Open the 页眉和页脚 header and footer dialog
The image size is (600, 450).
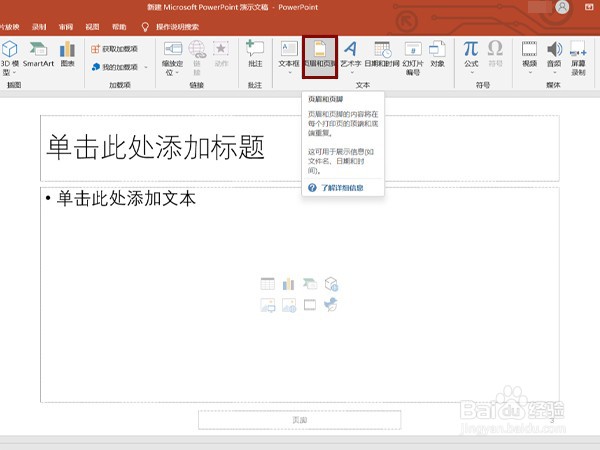tap(320, 57)
